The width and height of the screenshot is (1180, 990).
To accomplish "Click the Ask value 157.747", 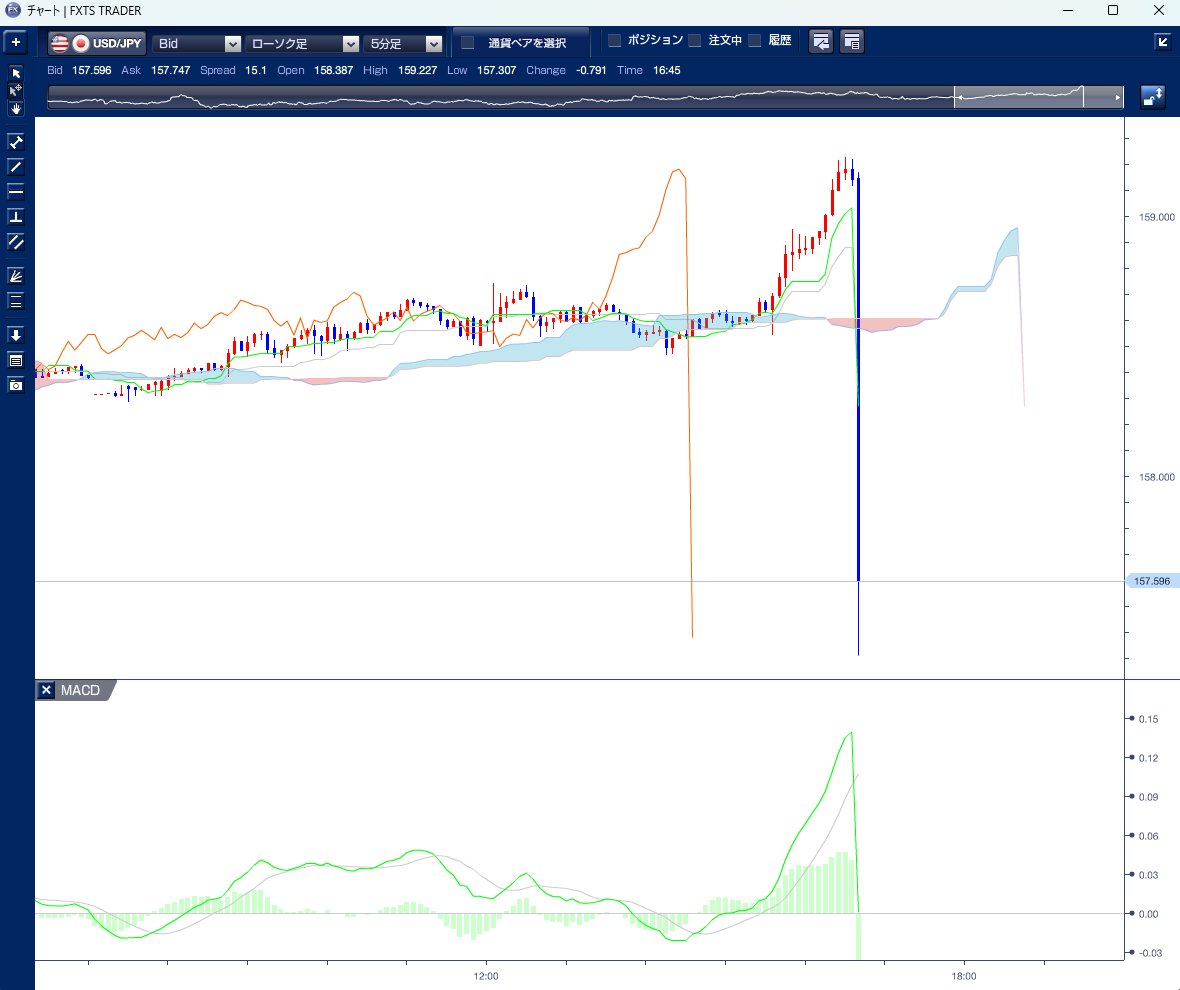I will pos(170,70).
